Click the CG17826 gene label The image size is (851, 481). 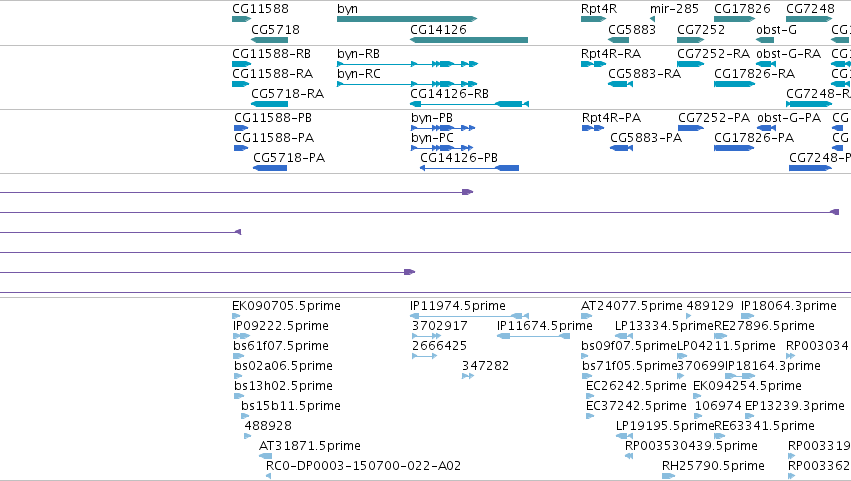[x=742, y=9]
